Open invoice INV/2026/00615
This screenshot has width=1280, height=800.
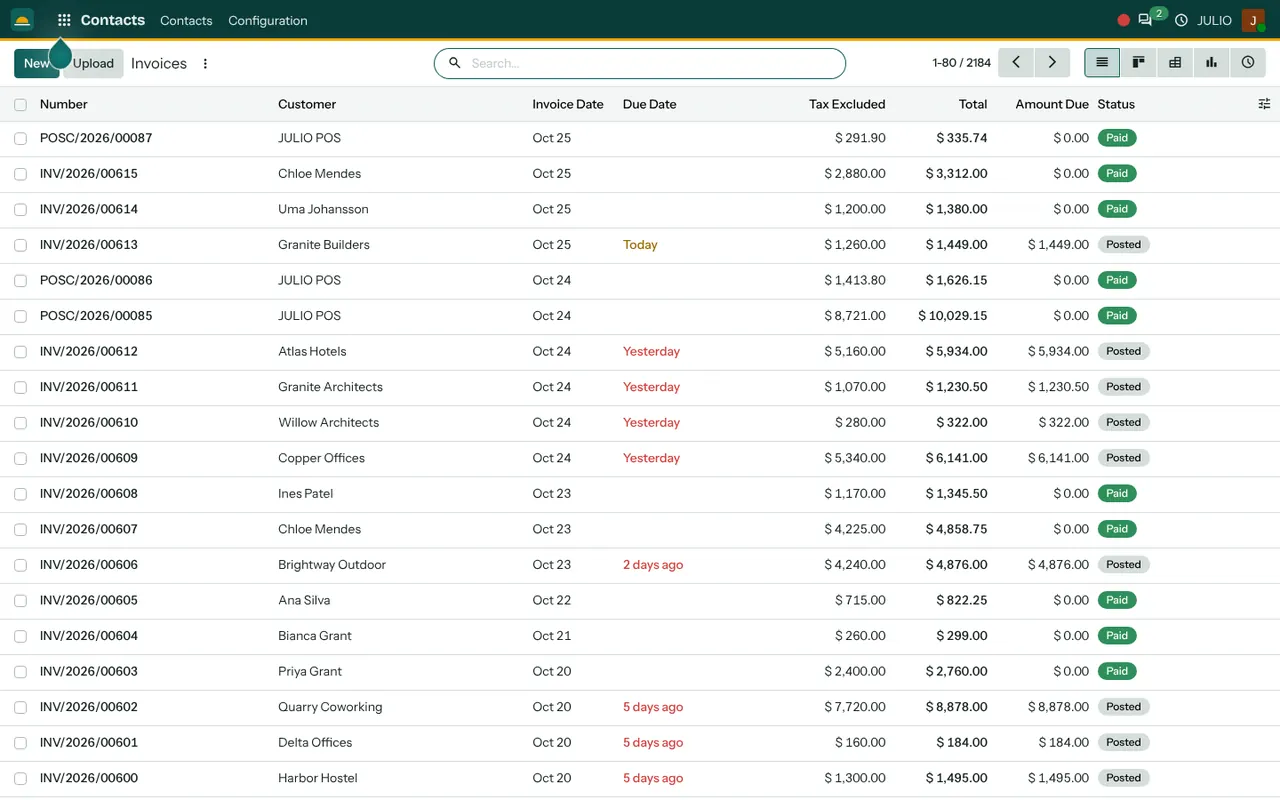(89, 173)
